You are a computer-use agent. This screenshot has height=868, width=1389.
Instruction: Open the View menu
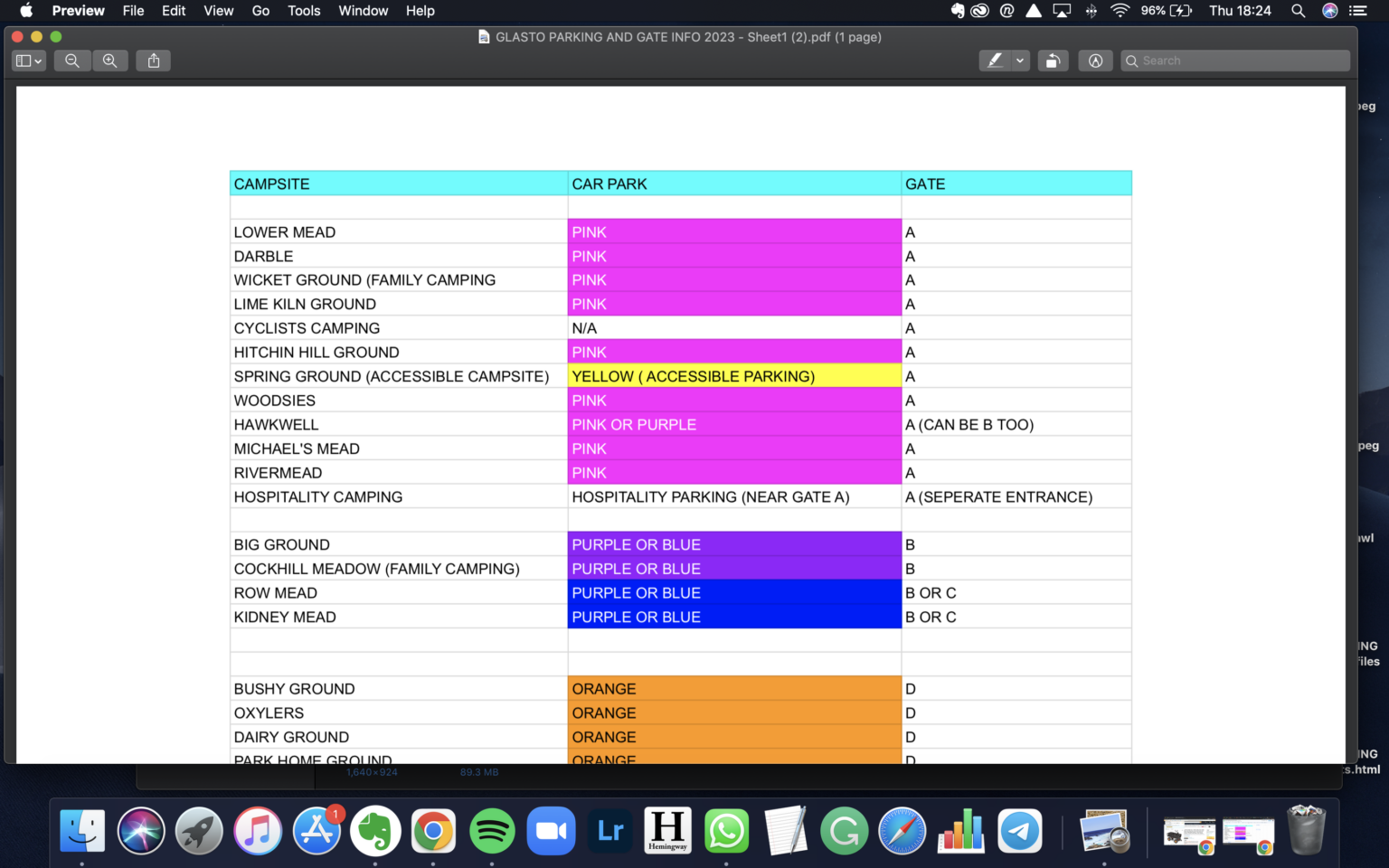click(x=218, y=11)
